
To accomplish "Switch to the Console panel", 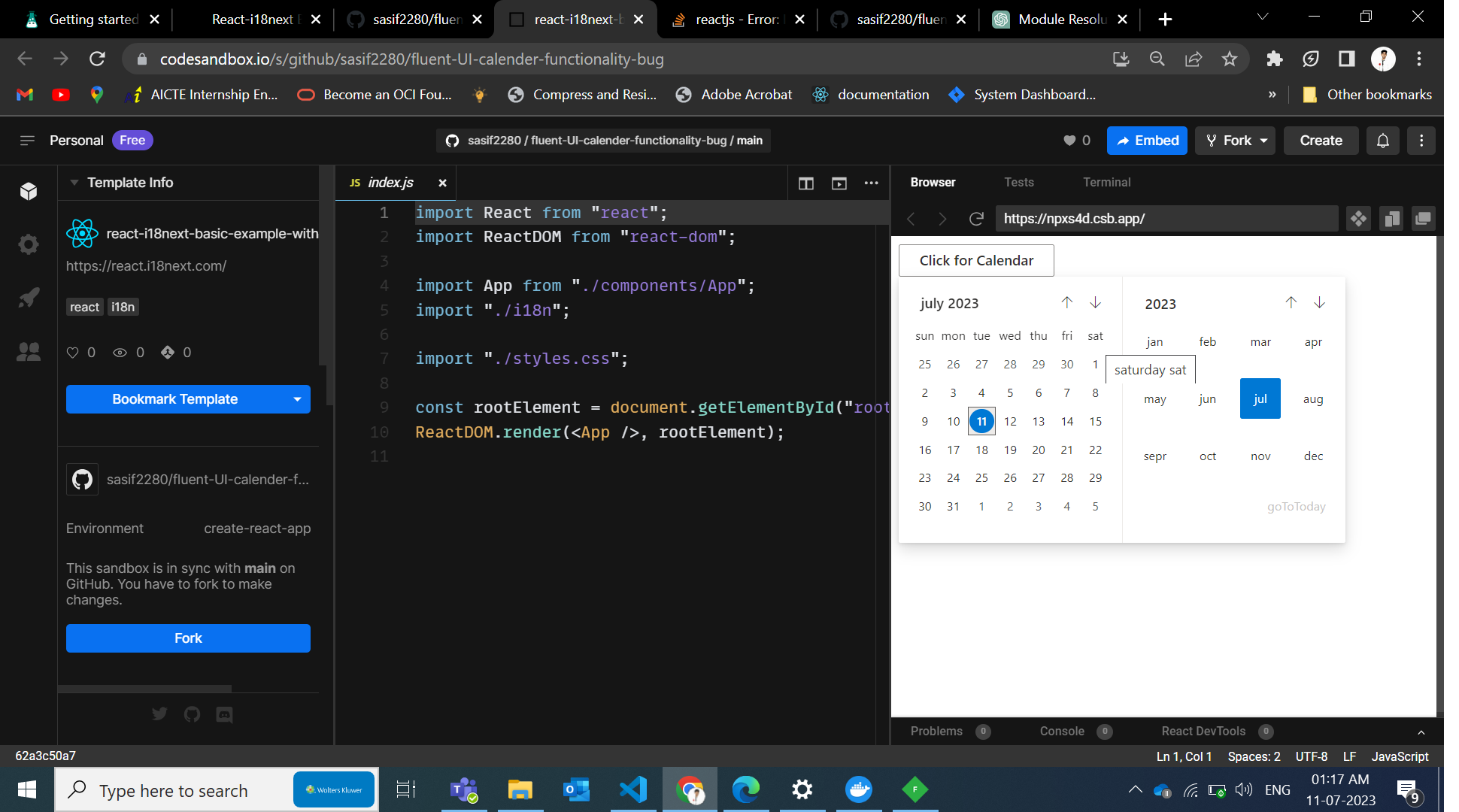I will [x=1060, y=731].
